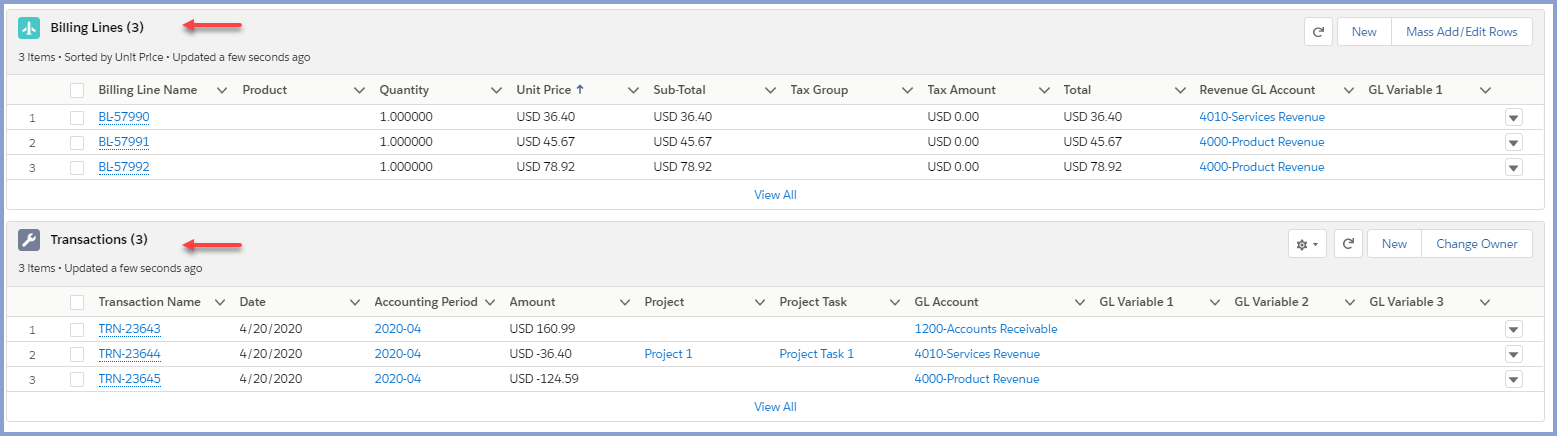
Task: Select all Transactions rows checkbox
Action: tap(77, 302)
